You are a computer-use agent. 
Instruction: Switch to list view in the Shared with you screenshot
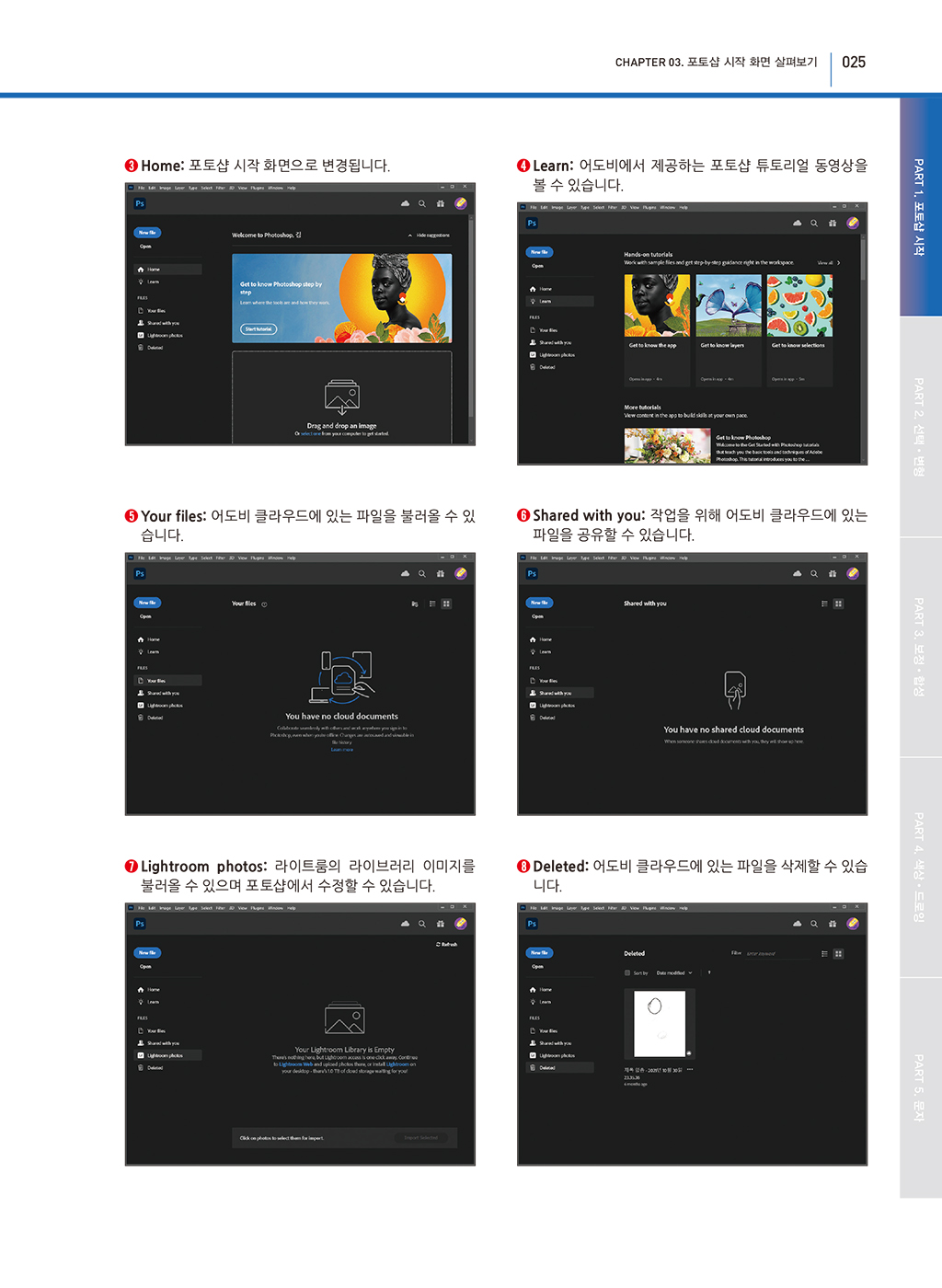pos(824,604)
